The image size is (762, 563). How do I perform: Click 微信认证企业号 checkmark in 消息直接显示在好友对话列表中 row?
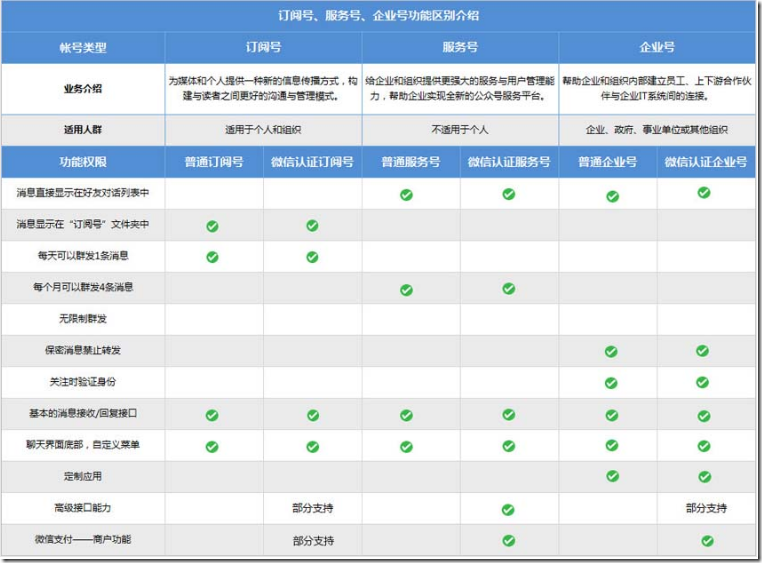(704, 192)
